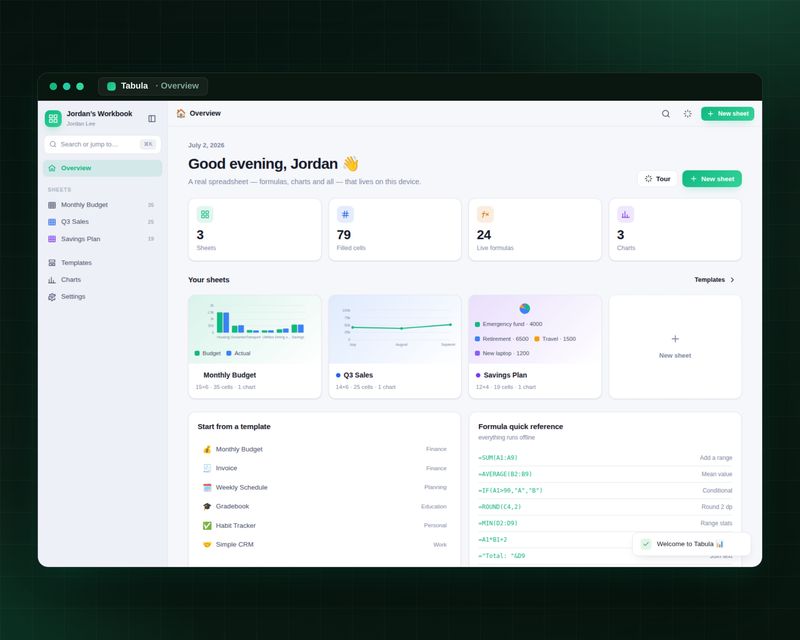Click the Travel 1500 legend entry
800x640 pixels.
point(555,339)
